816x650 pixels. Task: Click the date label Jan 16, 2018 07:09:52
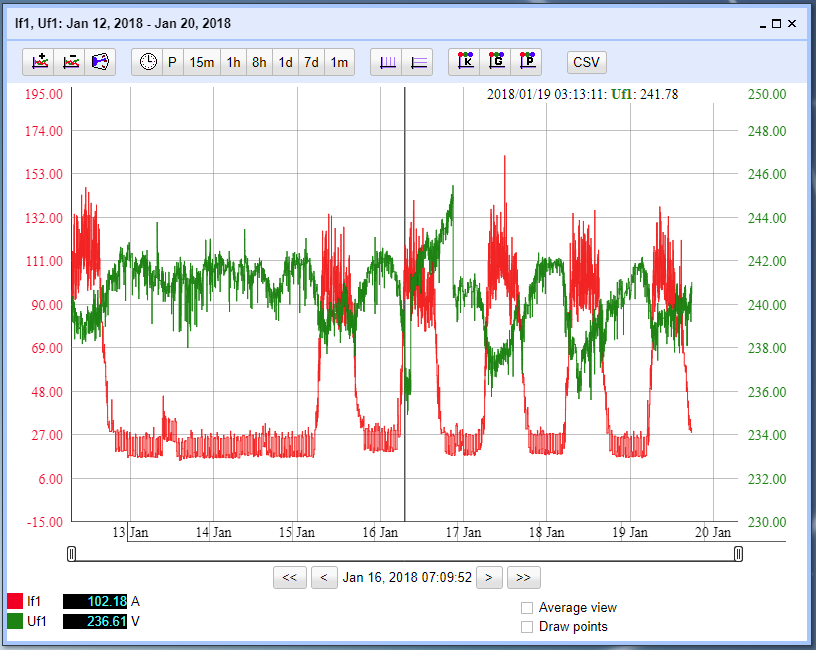407,578
